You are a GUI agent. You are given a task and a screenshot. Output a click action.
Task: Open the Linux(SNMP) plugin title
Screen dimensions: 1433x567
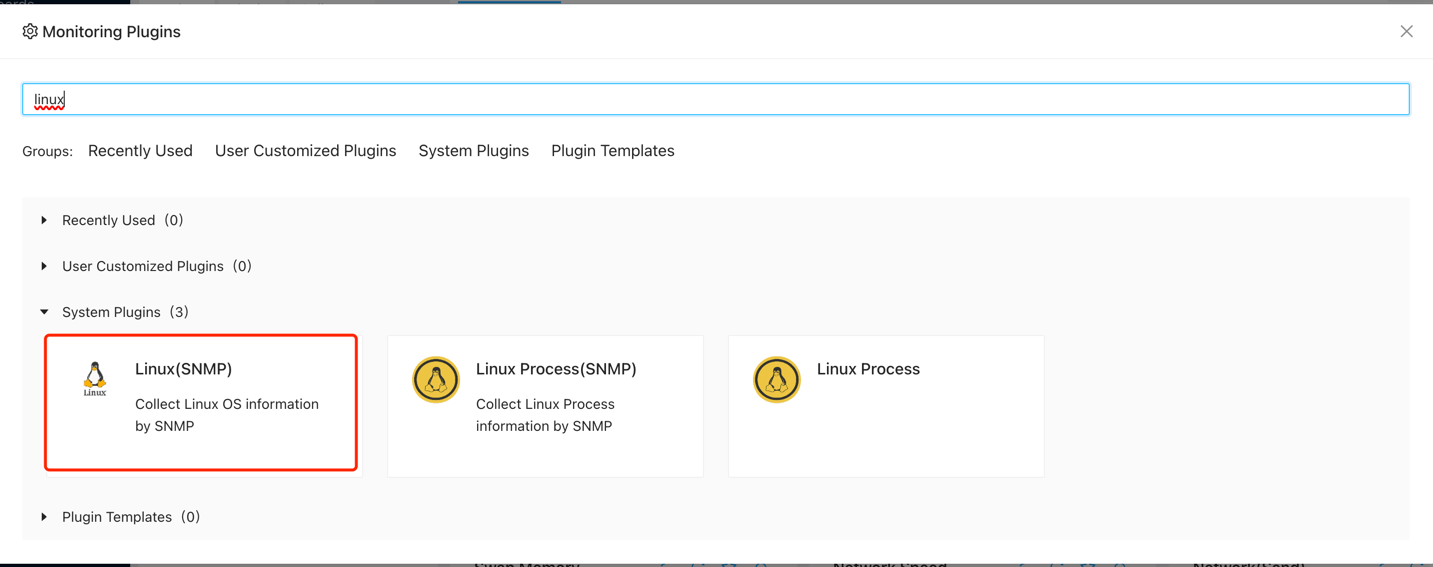click(183, 369)
